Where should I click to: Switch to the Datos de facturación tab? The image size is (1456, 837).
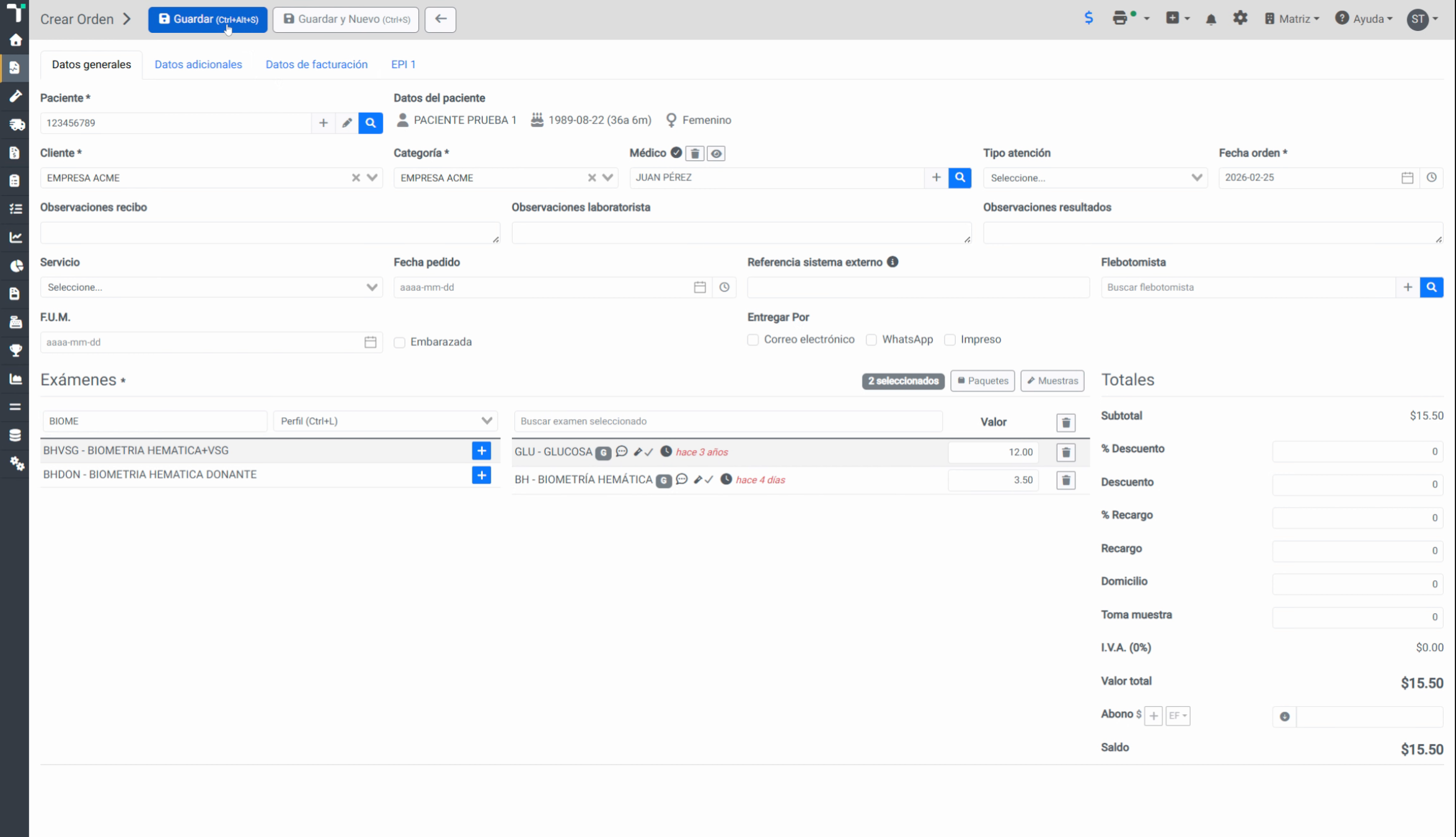(317, 64)
